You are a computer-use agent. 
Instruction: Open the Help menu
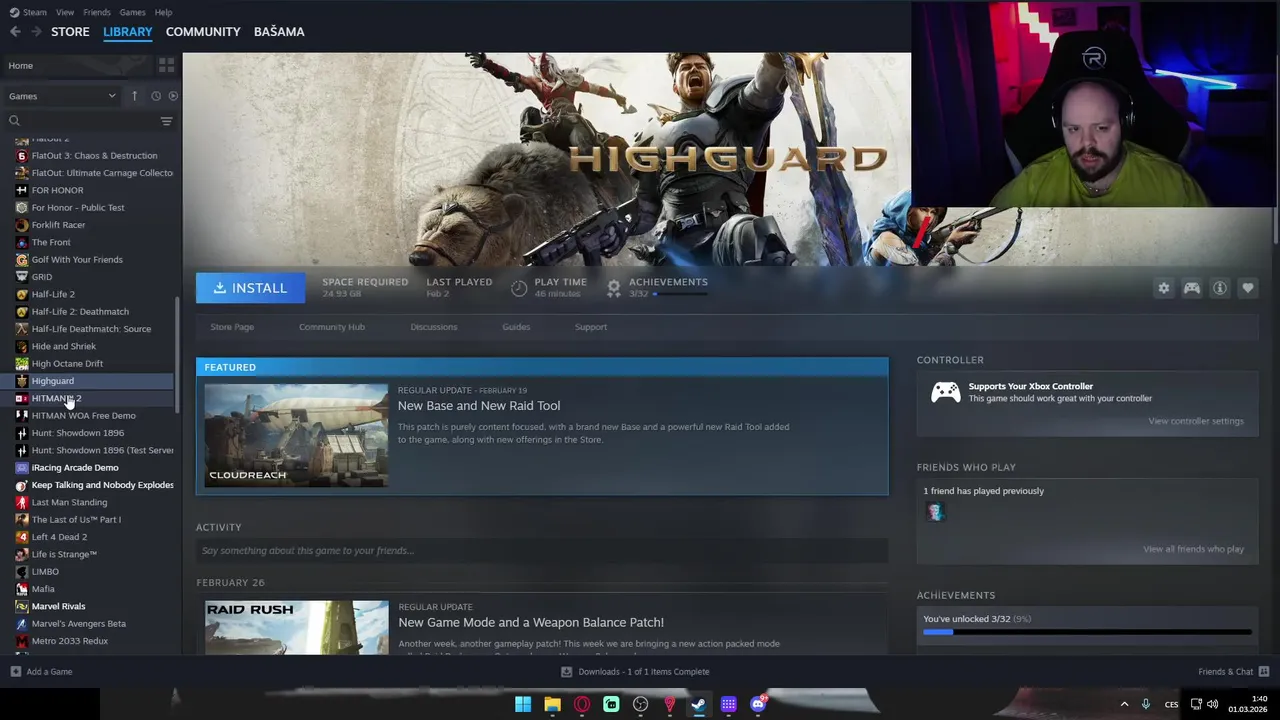163,12
